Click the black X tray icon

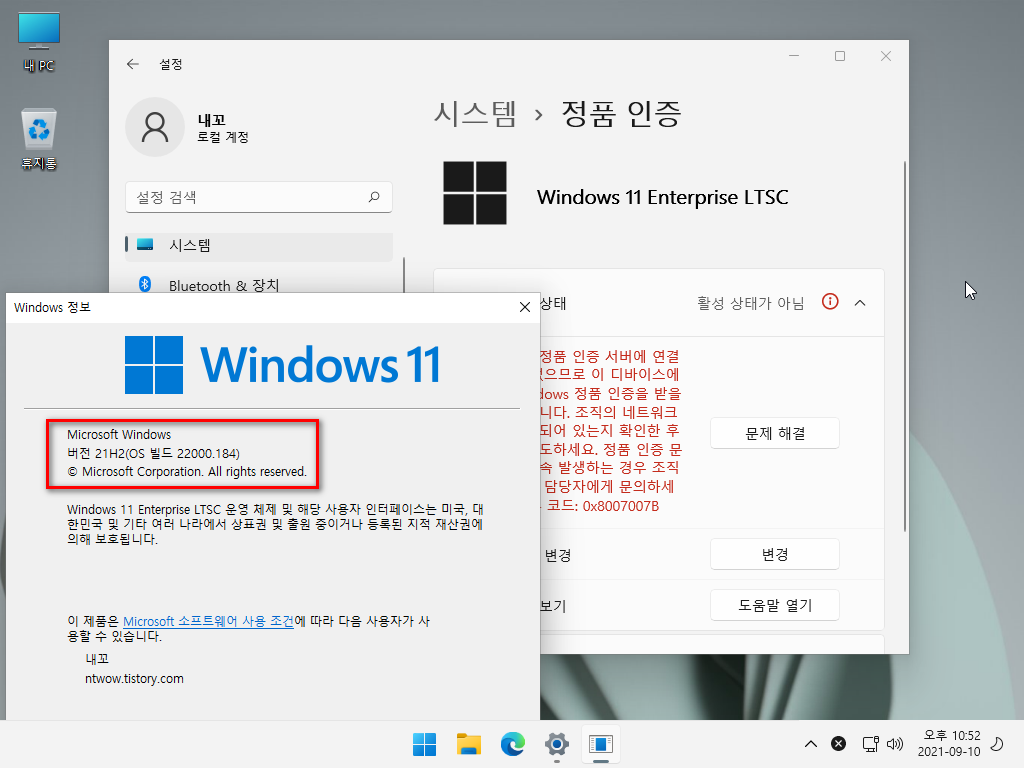tap(839, 744)
